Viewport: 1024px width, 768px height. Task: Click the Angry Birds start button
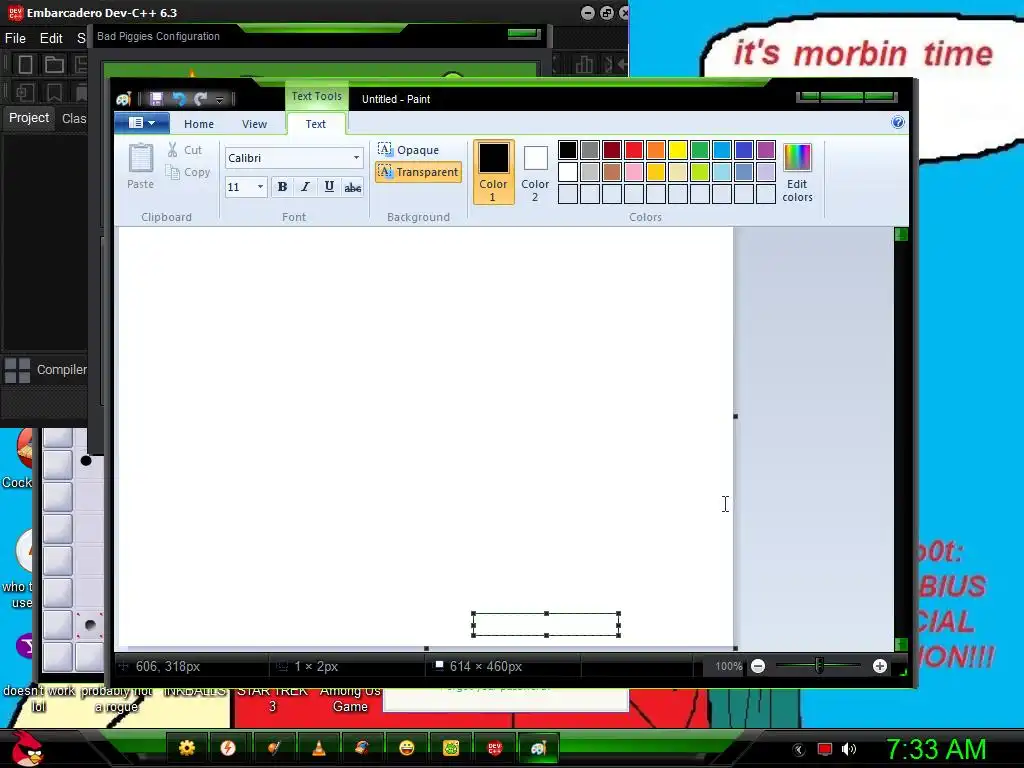click(x=27, y=748)
